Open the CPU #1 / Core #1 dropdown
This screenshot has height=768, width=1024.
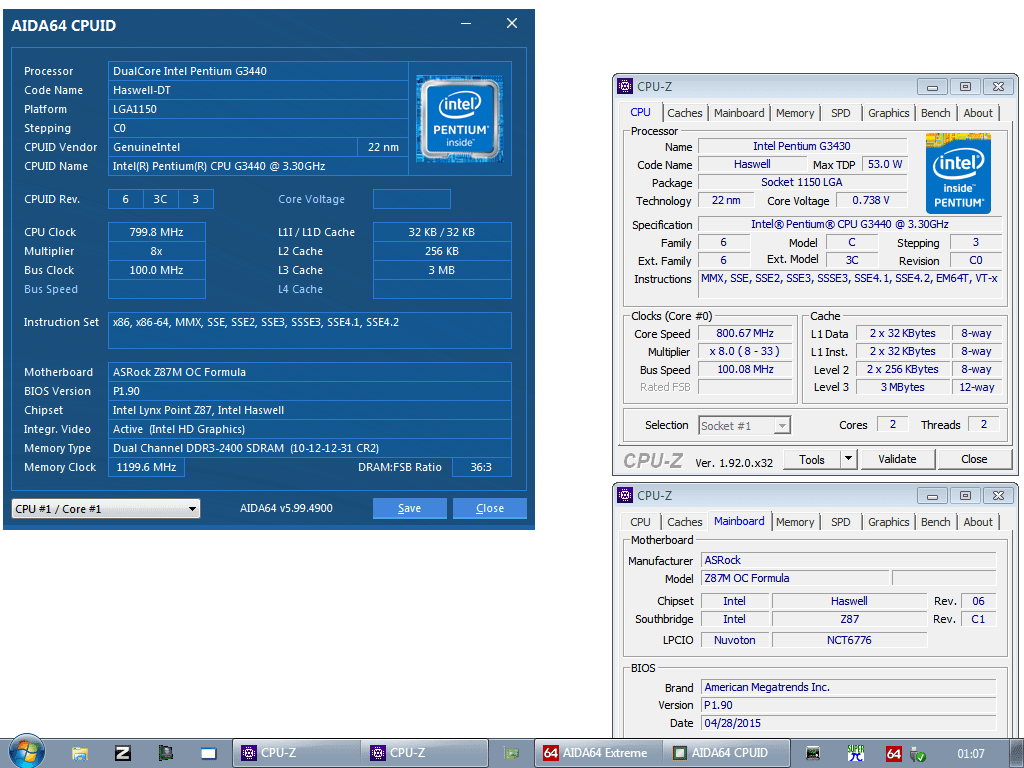point(106,509)
